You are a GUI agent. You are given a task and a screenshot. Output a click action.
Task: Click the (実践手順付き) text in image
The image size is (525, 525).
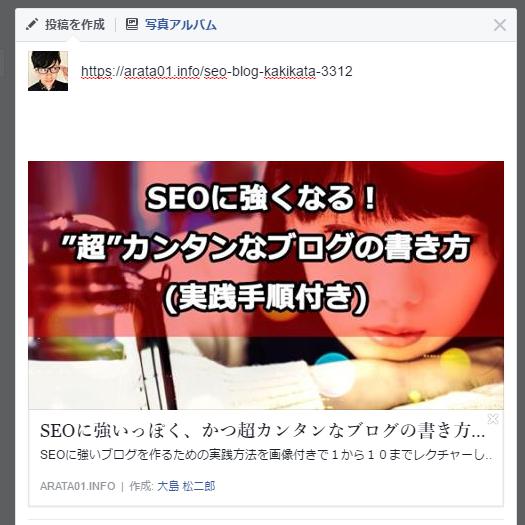coord(267,298)
